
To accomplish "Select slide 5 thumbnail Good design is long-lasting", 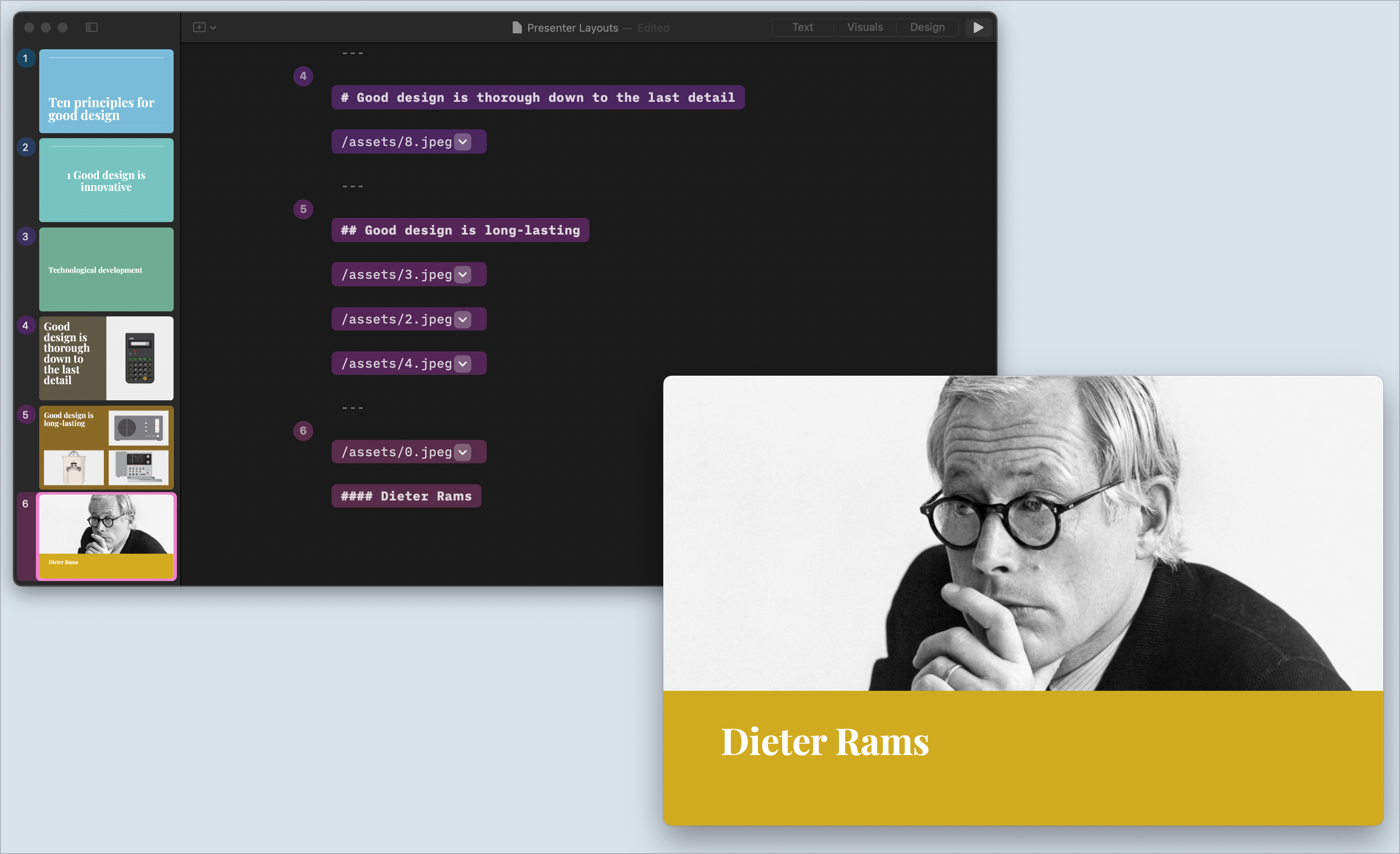I will coord(106,447).
